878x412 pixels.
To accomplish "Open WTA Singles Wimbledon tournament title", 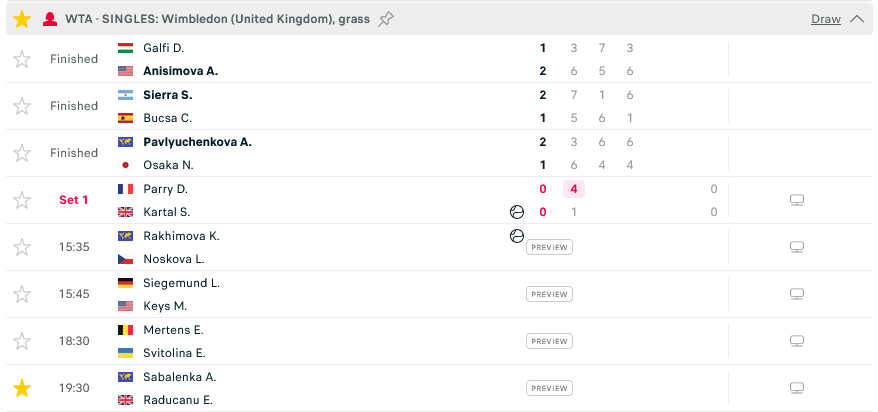I will (x=218, y=19).
